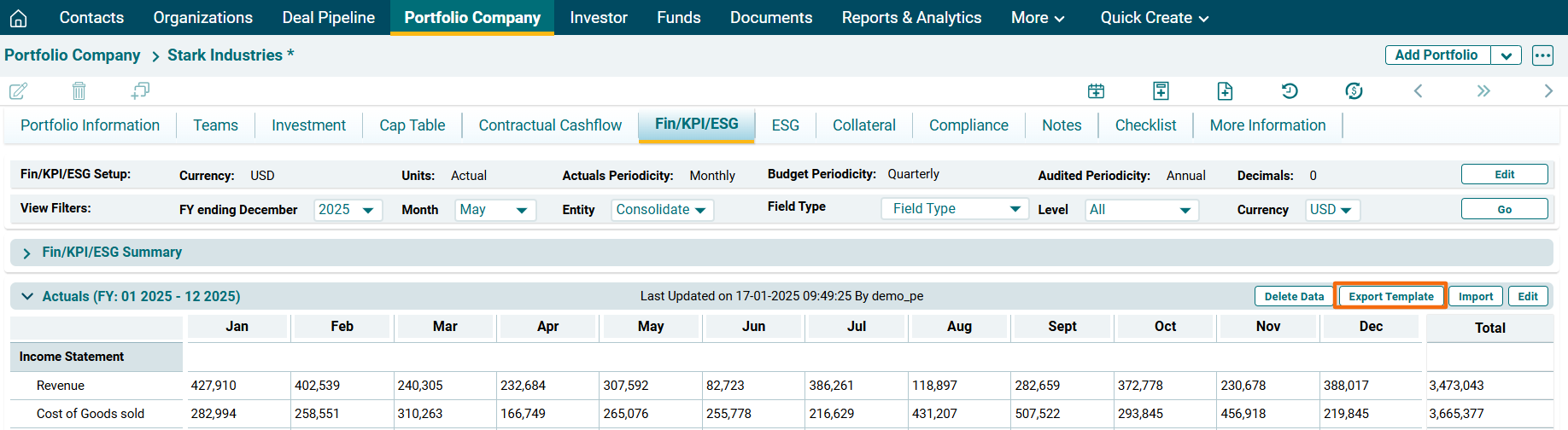Switch to the Cap Table tab
The width and height of the screenshot is (1568, 430).
pos(412,125)
